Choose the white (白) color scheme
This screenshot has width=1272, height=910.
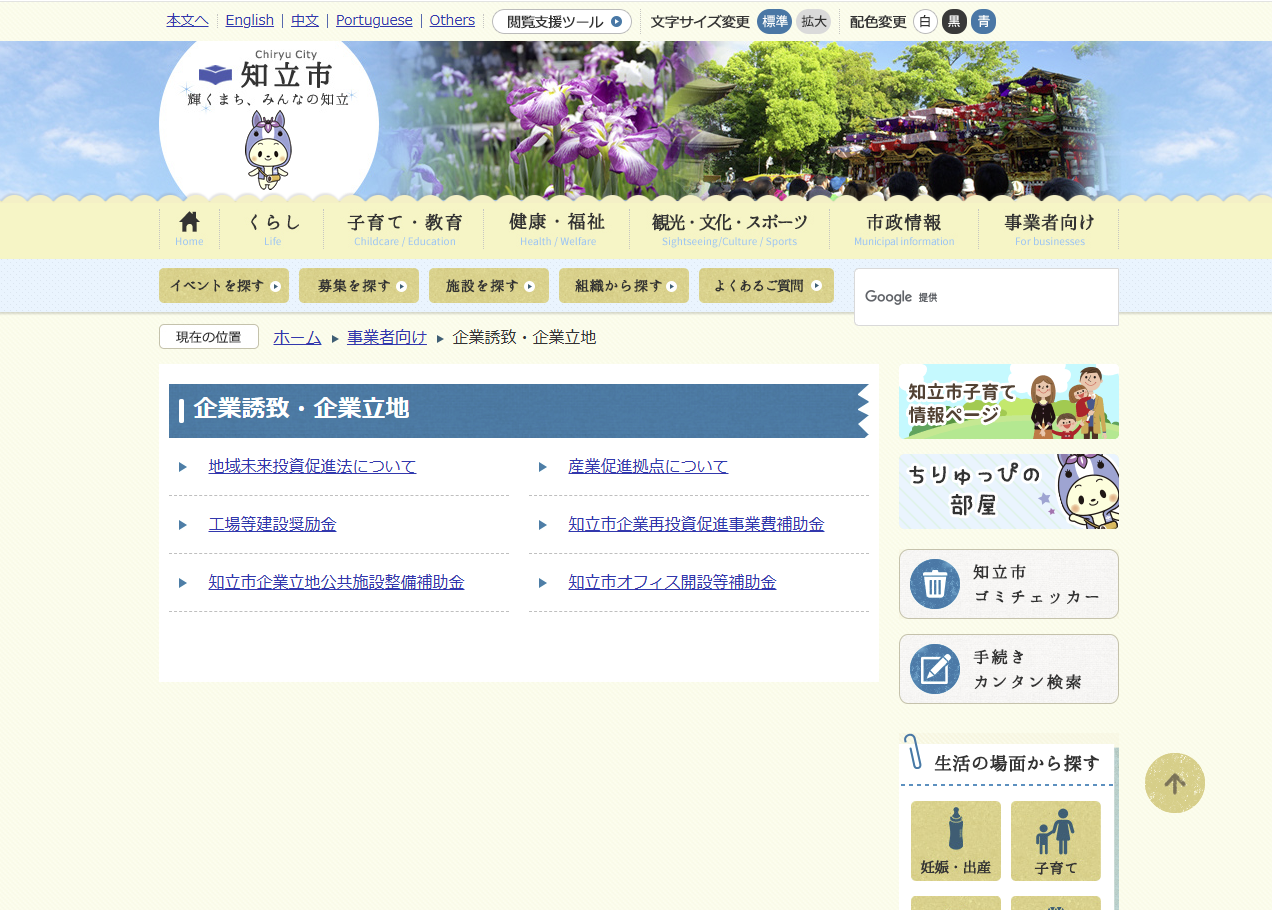pyautogui.click(x=925, y=22)
